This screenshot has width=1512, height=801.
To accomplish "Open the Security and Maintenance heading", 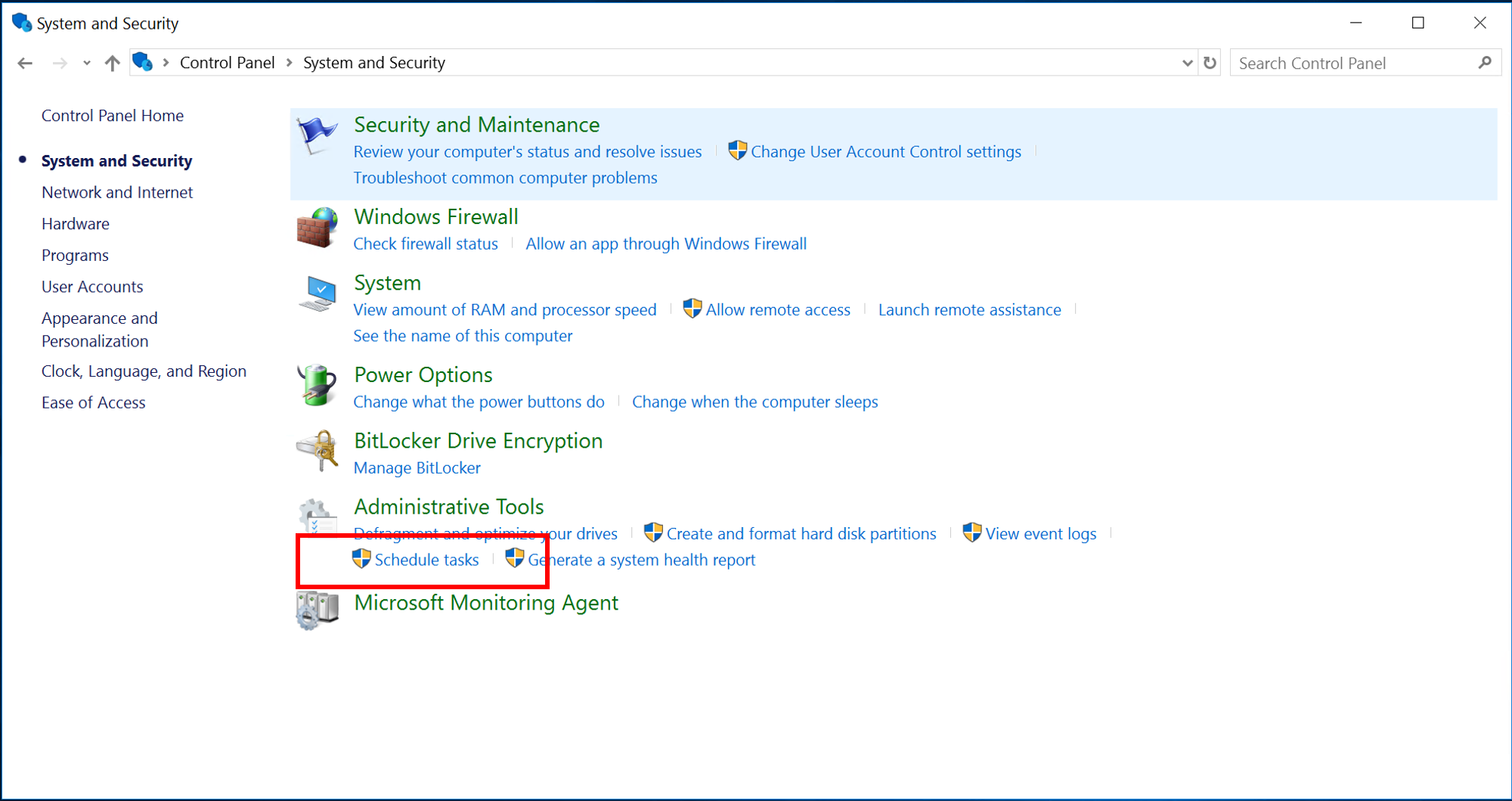I will (x=477, y=125).
